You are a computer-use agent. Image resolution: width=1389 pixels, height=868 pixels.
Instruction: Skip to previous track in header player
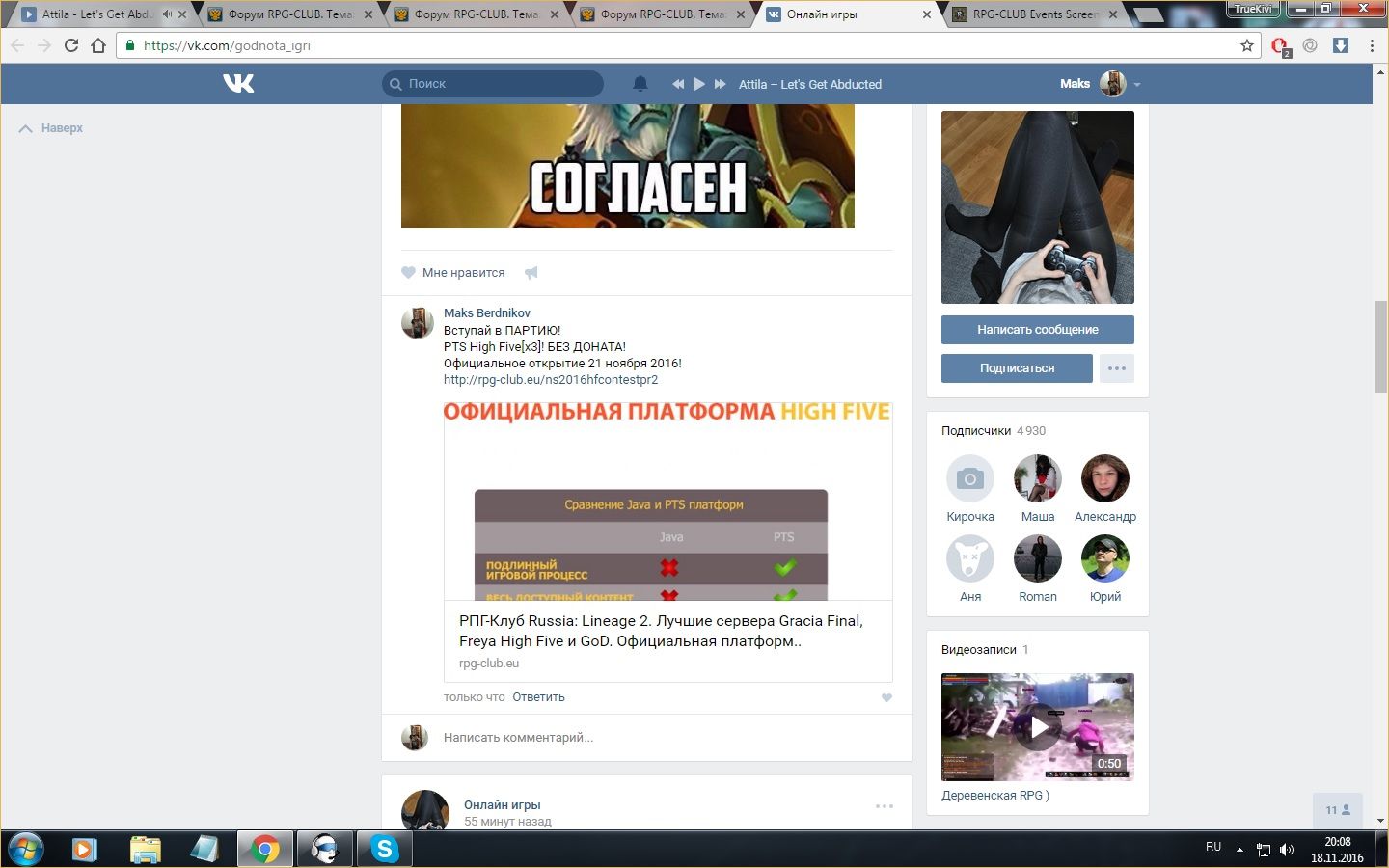678,84
